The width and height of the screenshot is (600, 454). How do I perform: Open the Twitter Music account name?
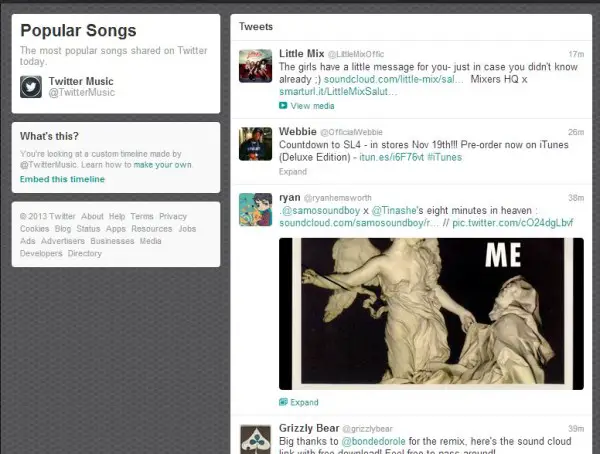81,81
